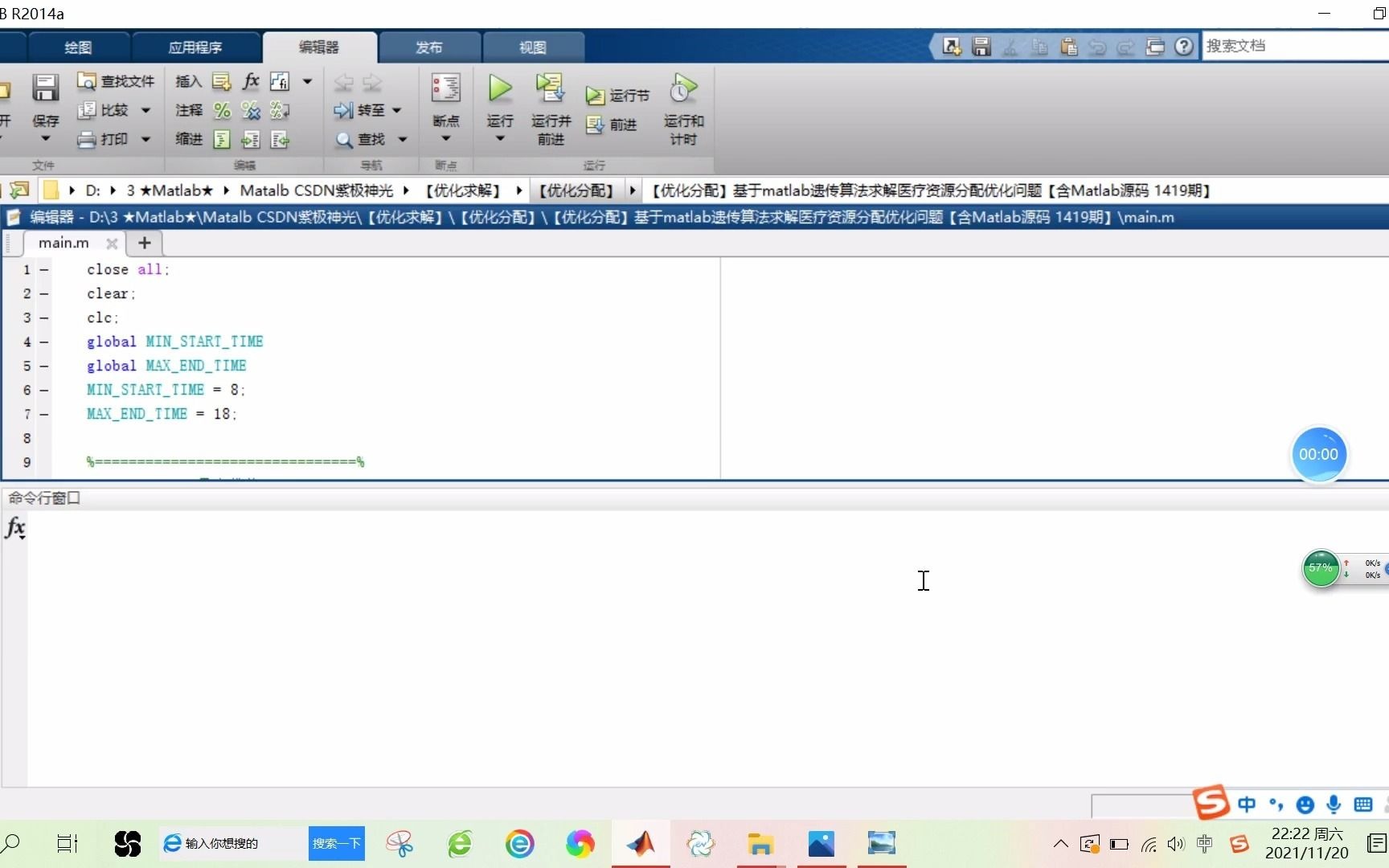1389x868 pixels.
Task: Click the 搜索一下 taskbar button
Action: click(337, 843)
